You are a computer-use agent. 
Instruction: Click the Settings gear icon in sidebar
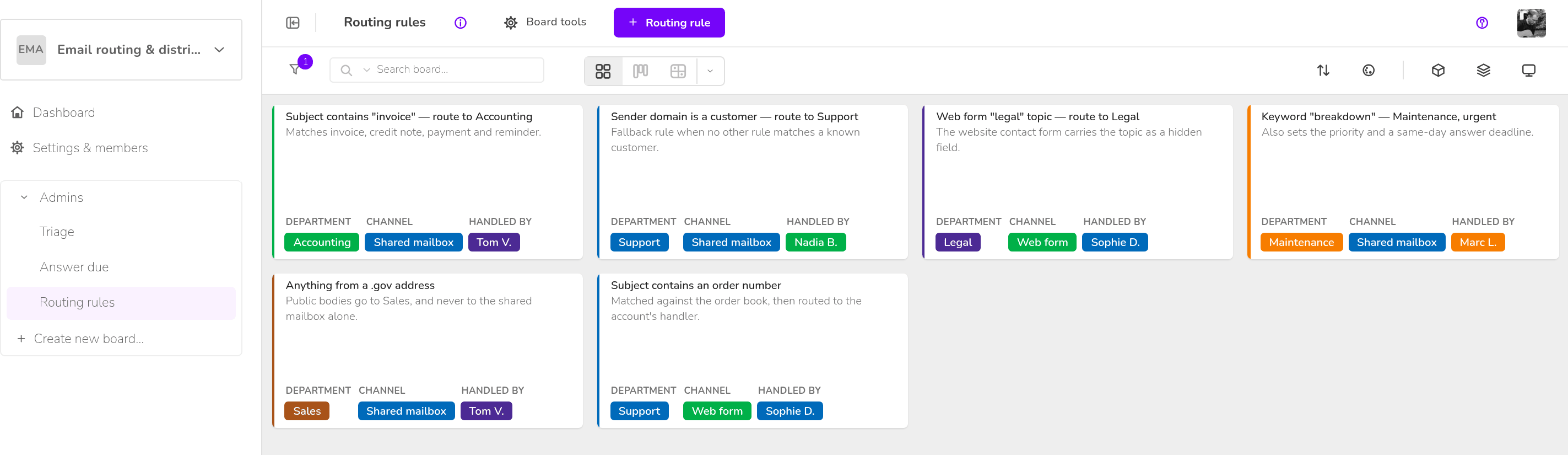[18, 148]
